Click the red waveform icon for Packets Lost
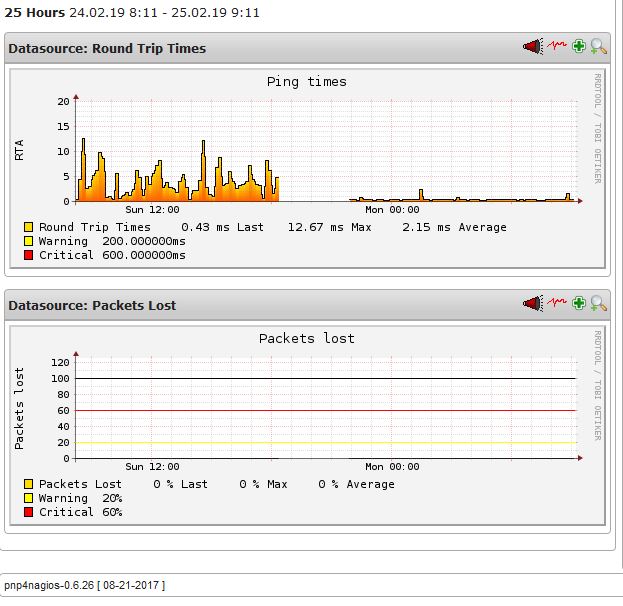Screen dimensions: 623x606 point(556,303)
